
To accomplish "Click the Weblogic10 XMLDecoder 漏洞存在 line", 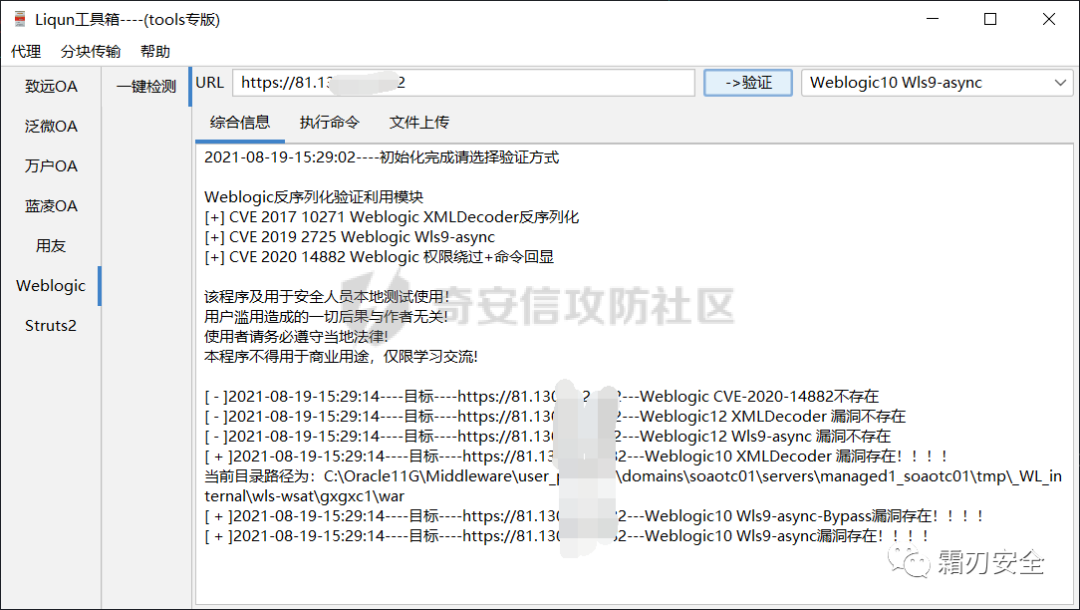I will point(576,456).
